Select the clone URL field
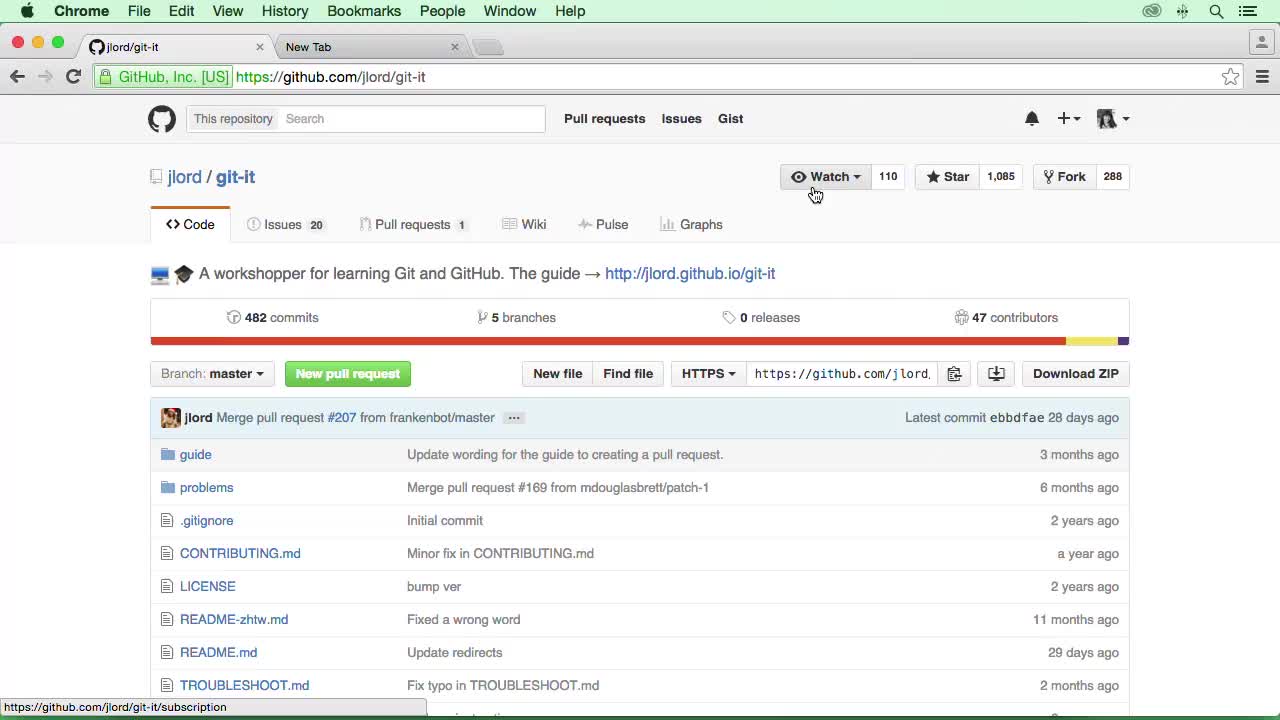1280x720 pixels. click(x=842, y=374)
